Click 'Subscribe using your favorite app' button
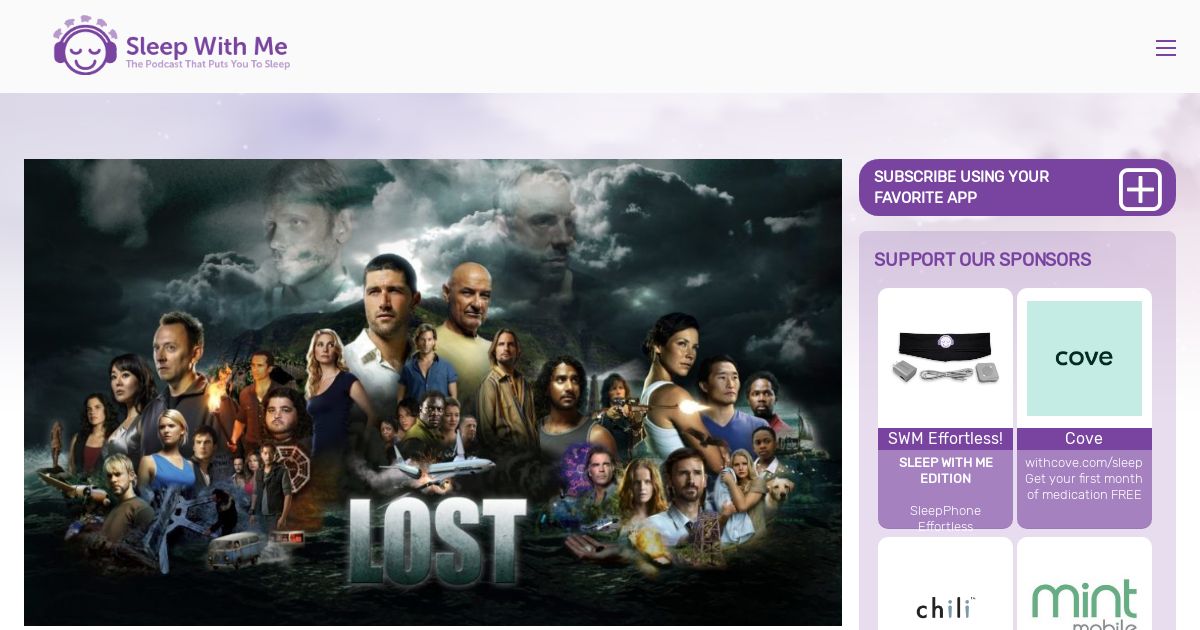Screen dimensions: 1200x630 point(1017,187)
